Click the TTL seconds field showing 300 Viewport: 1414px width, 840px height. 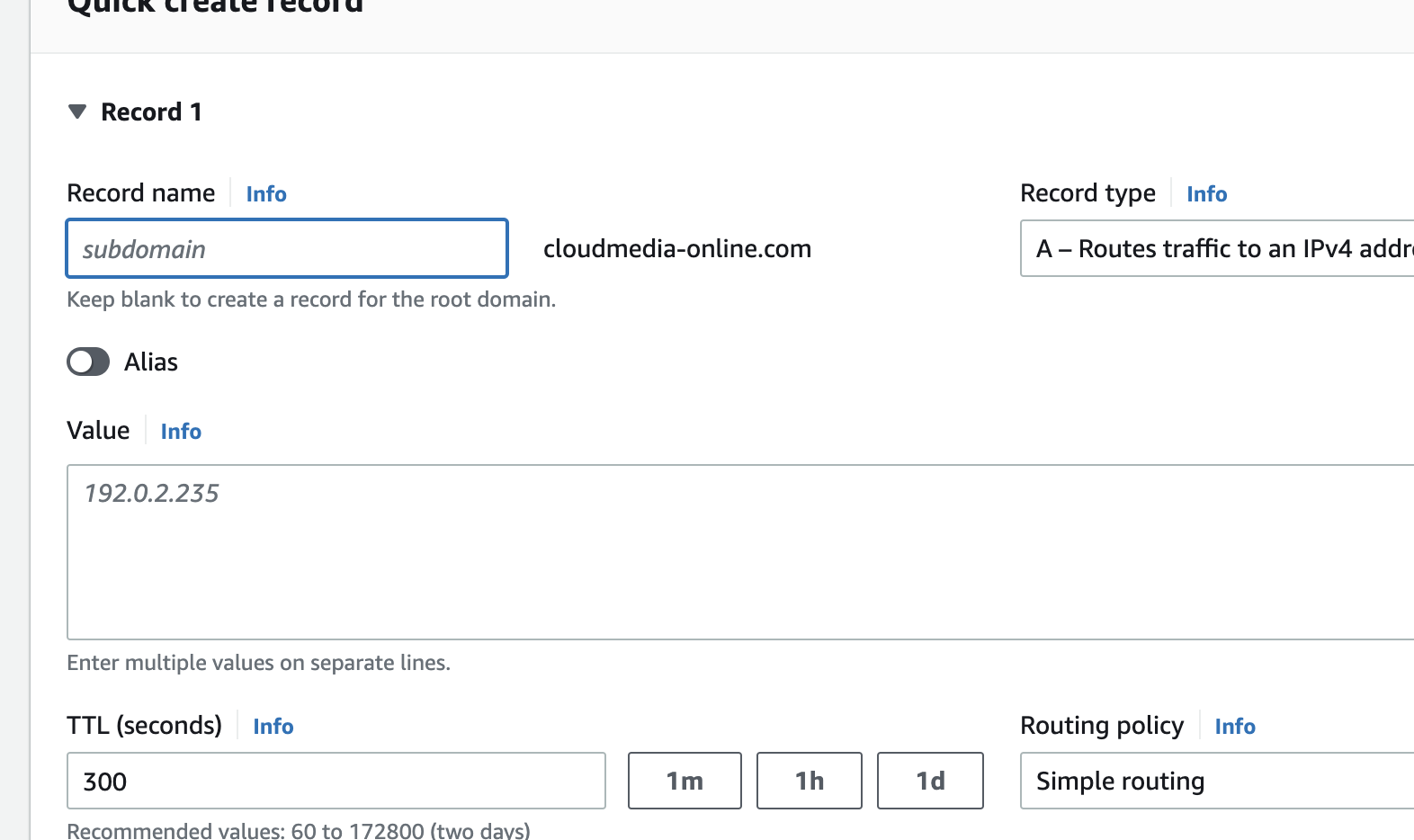pyautogui.click(x=336, y=781)
